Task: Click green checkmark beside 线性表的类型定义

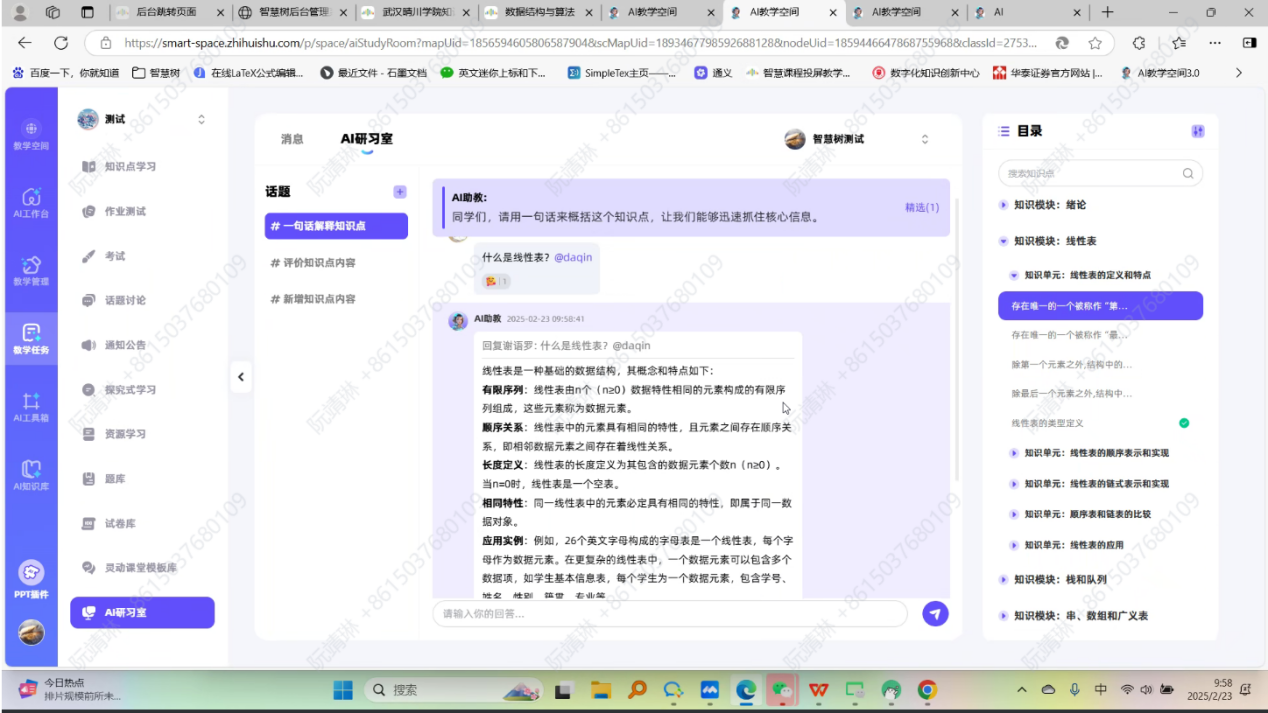Action: pos(1184,423)
